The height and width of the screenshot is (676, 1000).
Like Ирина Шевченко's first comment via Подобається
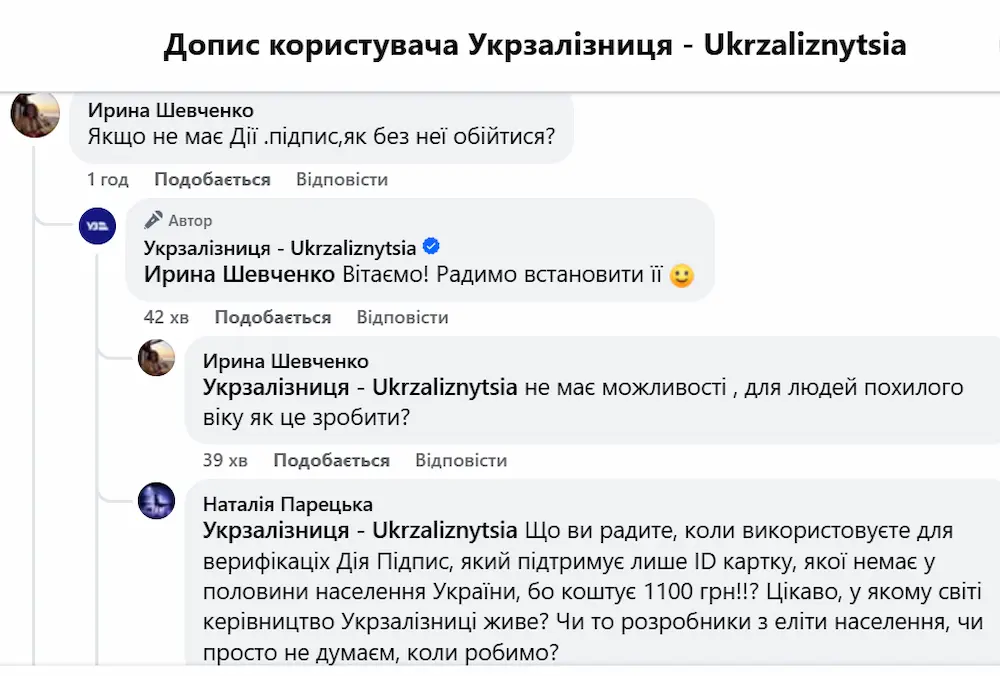[212, 179]
